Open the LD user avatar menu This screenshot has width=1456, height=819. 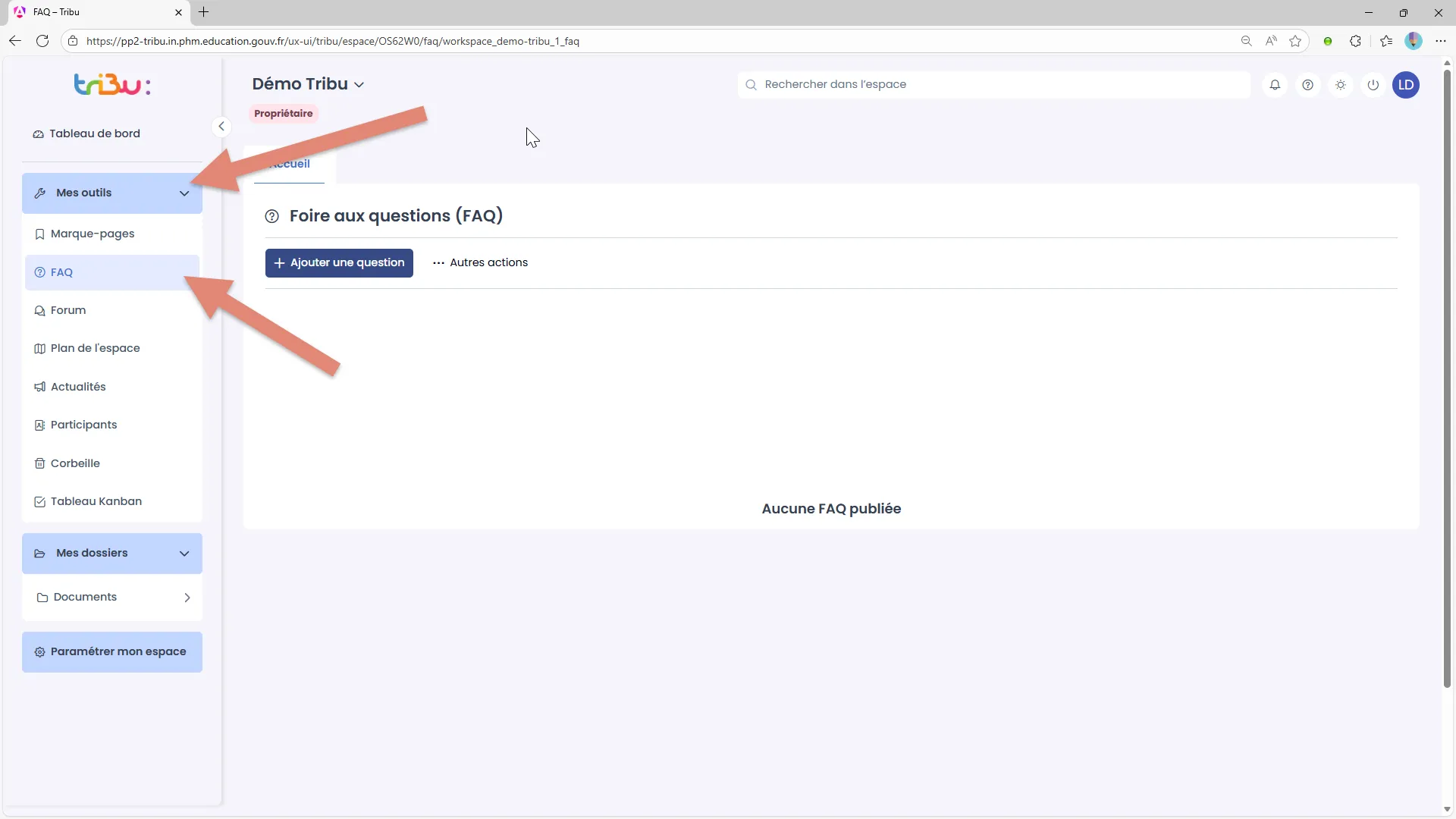(1406, 85)
